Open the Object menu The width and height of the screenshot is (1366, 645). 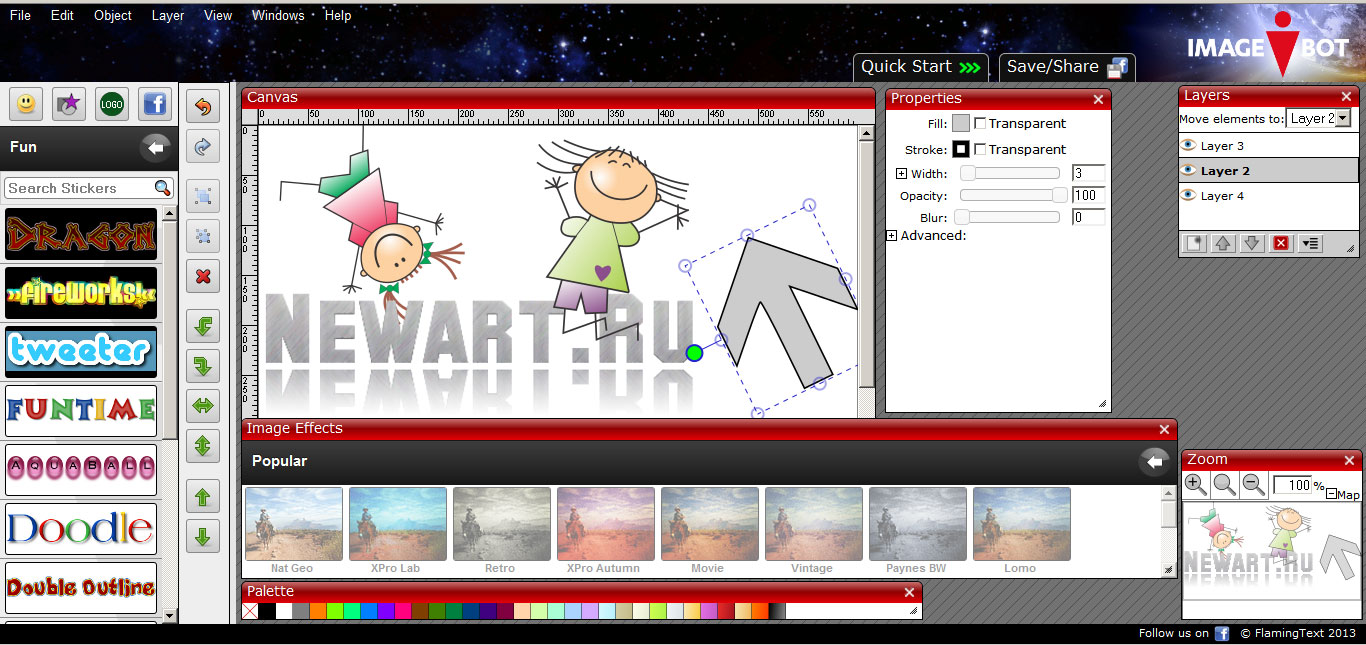click(113, 15)
